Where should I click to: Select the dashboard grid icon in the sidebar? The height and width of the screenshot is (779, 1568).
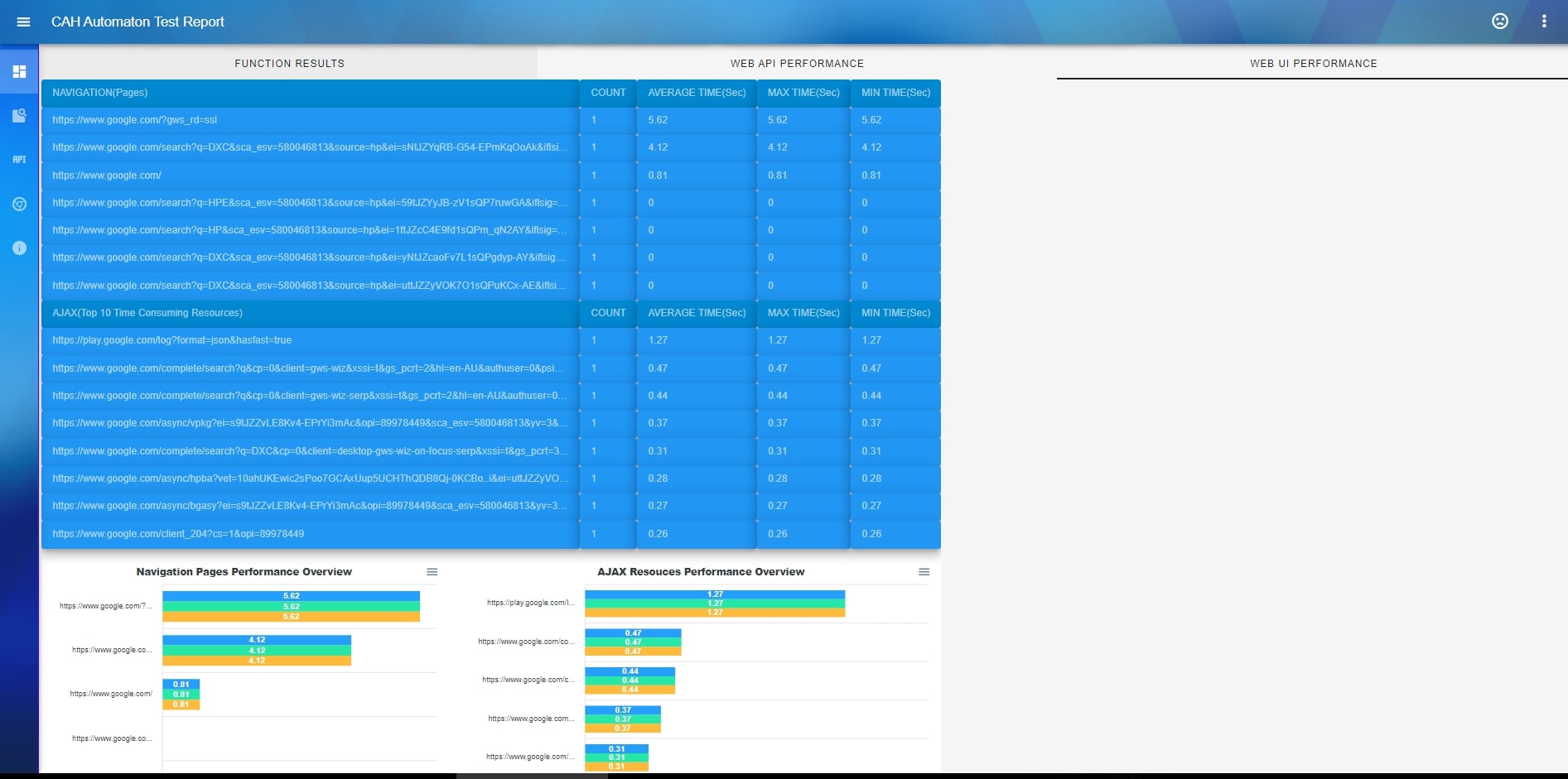(18, 71)
